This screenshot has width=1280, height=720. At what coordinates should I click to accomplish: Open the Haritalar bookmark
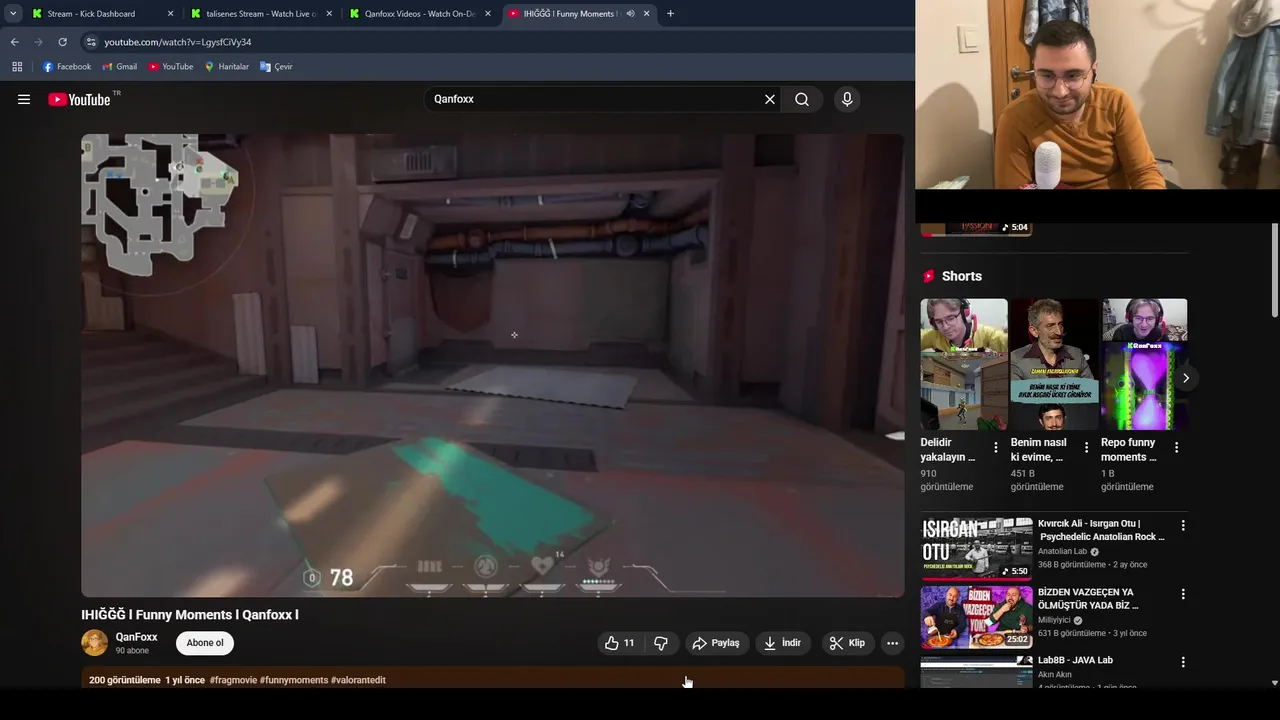tap(226, 67)
